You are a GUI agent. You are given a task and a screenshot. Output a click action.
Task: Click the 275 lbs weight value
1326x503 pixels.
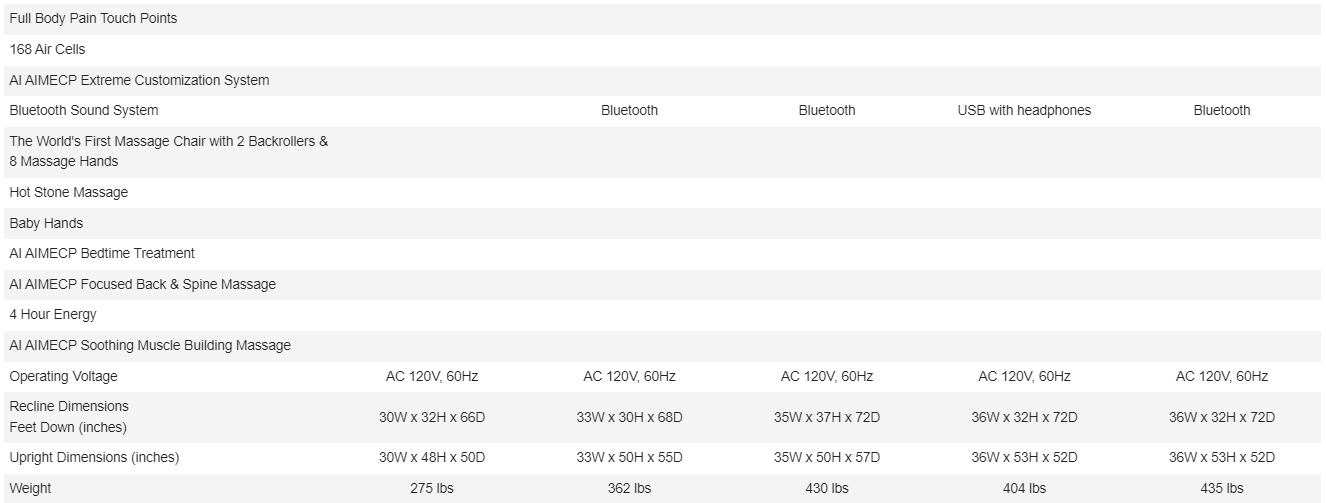[432, 488]
